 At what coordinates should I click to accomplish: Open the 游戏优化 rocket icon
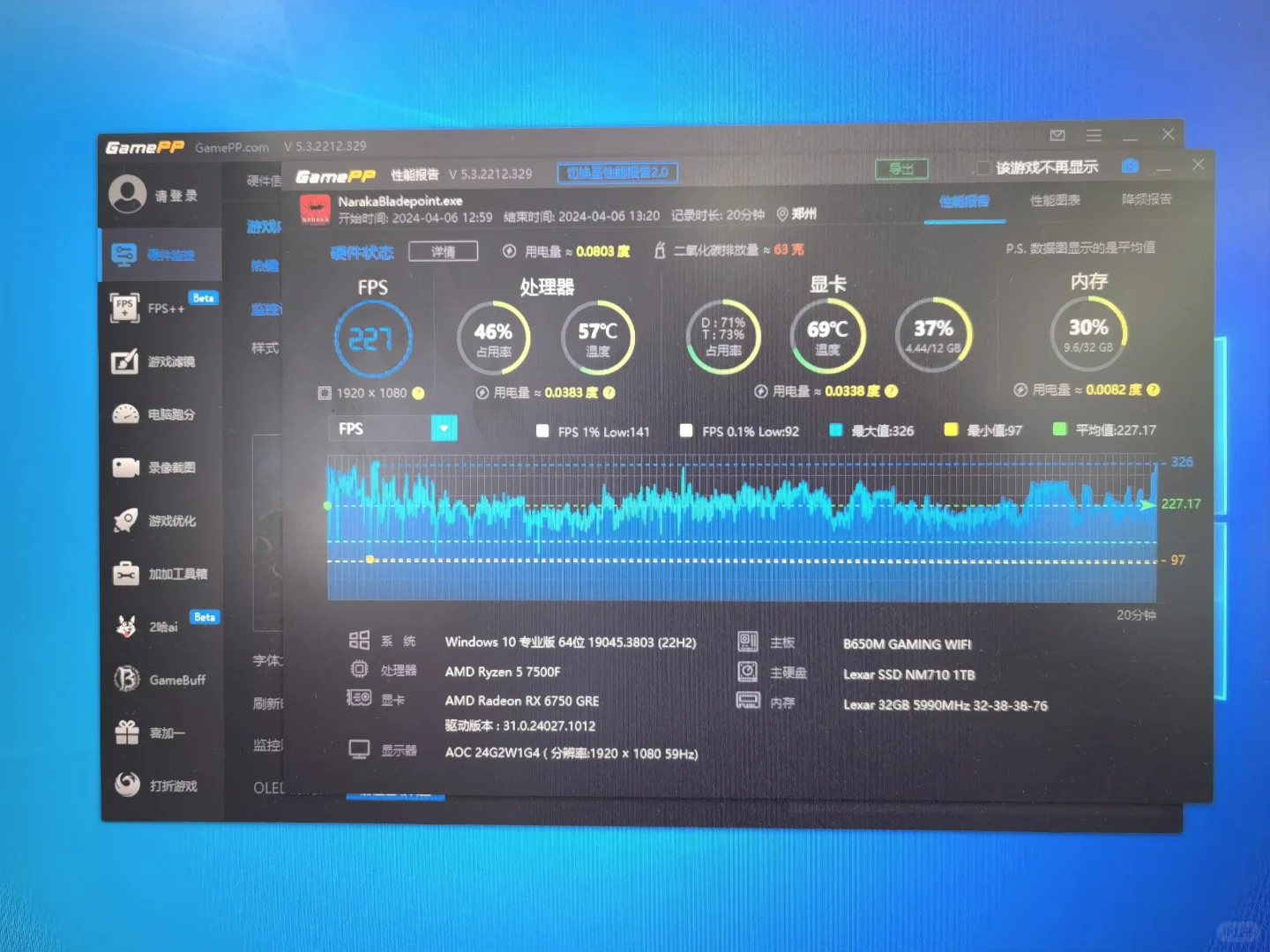click(x=125, y=520)
